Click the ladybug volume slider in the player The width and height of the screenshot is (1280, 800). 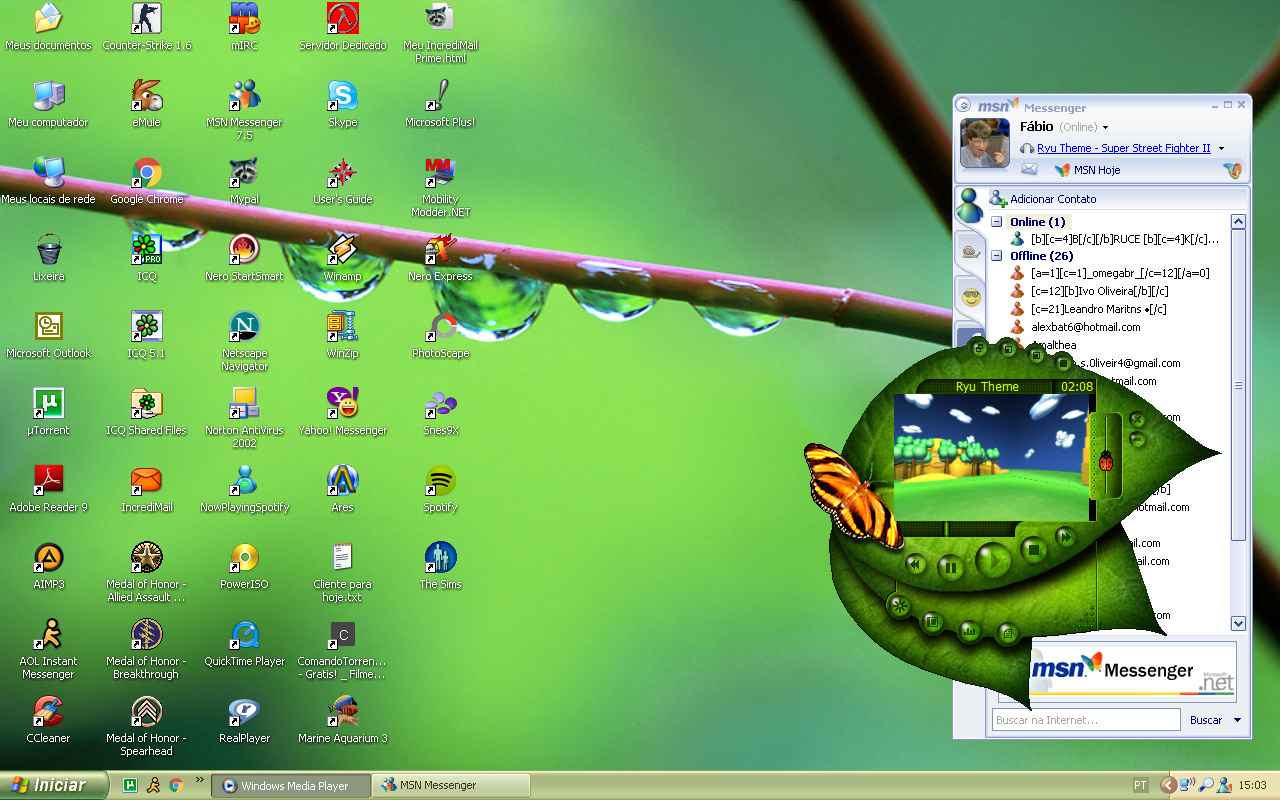(x=1106, y=461)
